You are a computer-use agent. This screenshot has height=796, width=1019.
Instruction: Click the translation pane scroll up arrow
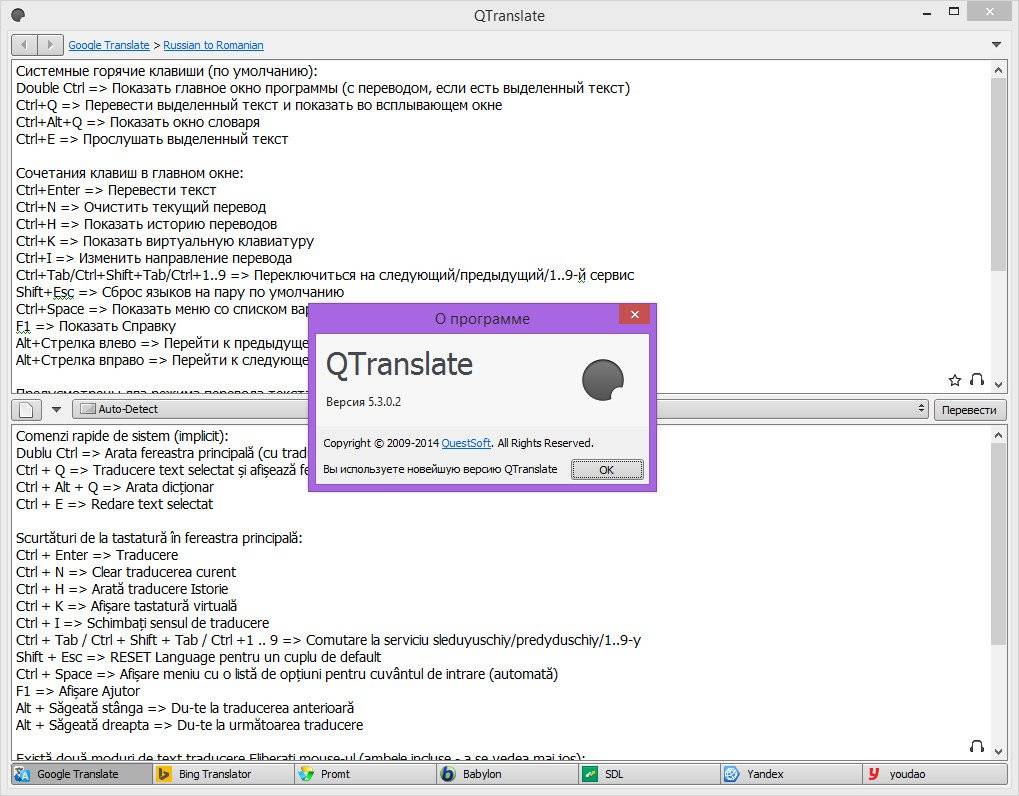(x=998, y=435)
